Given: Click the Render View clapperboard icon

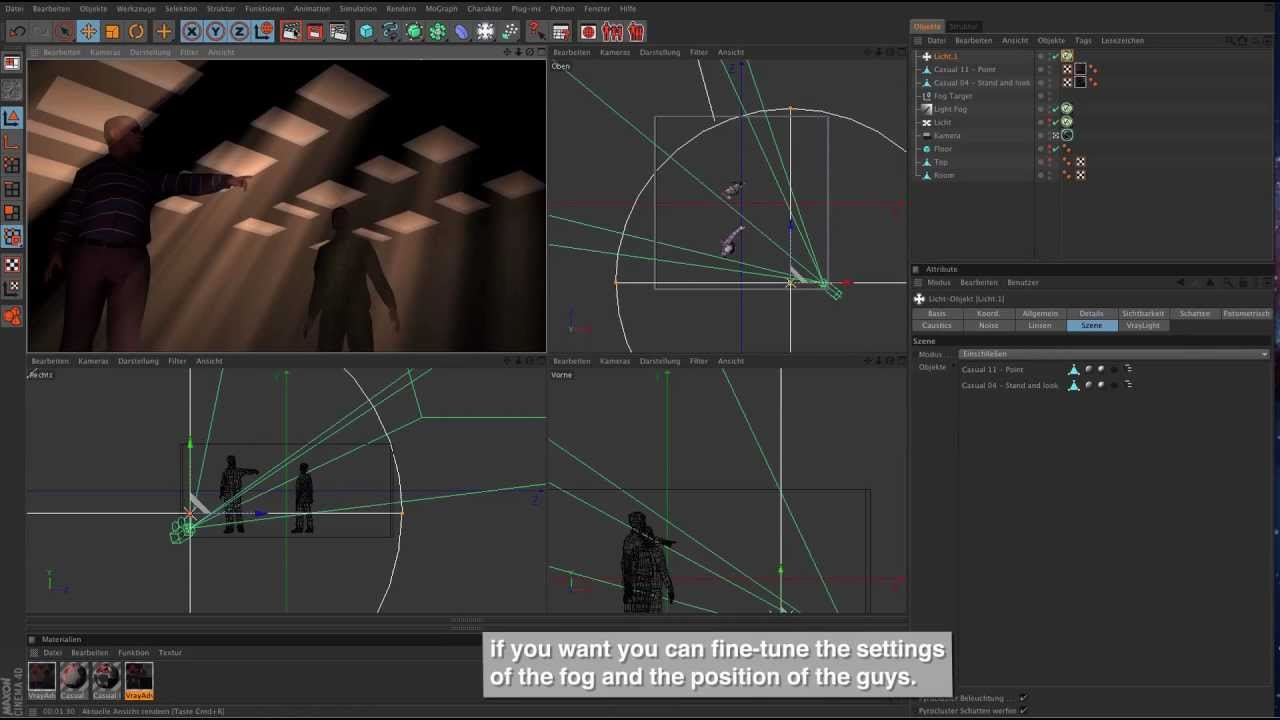Looking at the screenshot, I should click(291, 32).
